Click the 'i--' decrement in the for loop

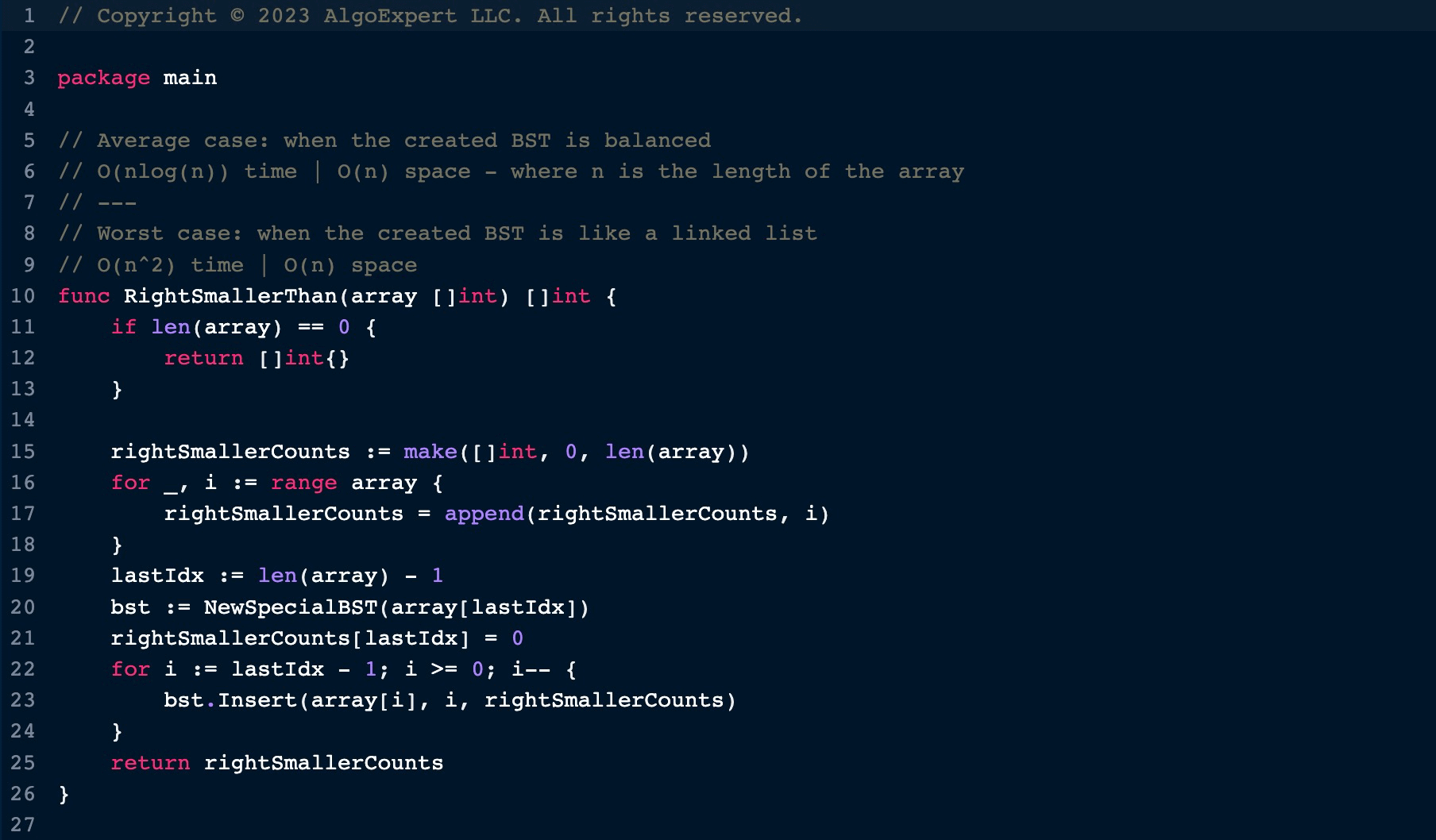pos(531,669)
